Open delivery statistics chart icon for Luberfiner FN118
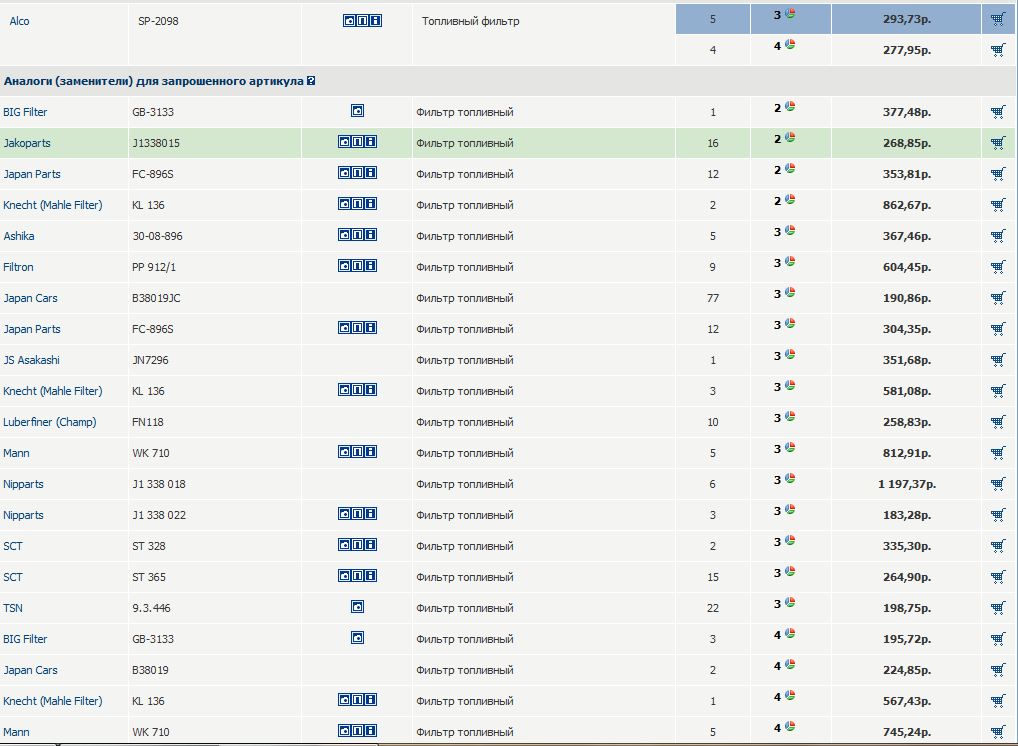 (x=790, y=417)
